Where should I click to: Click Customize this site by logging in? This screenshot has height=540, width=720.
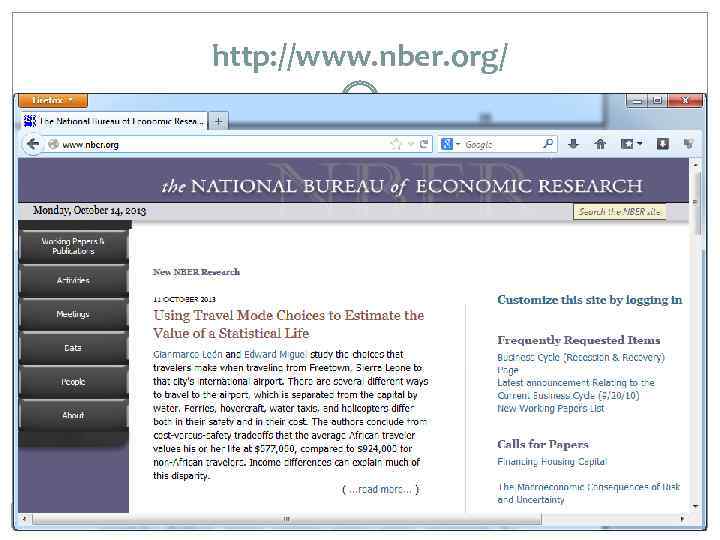tap(590, 300)
